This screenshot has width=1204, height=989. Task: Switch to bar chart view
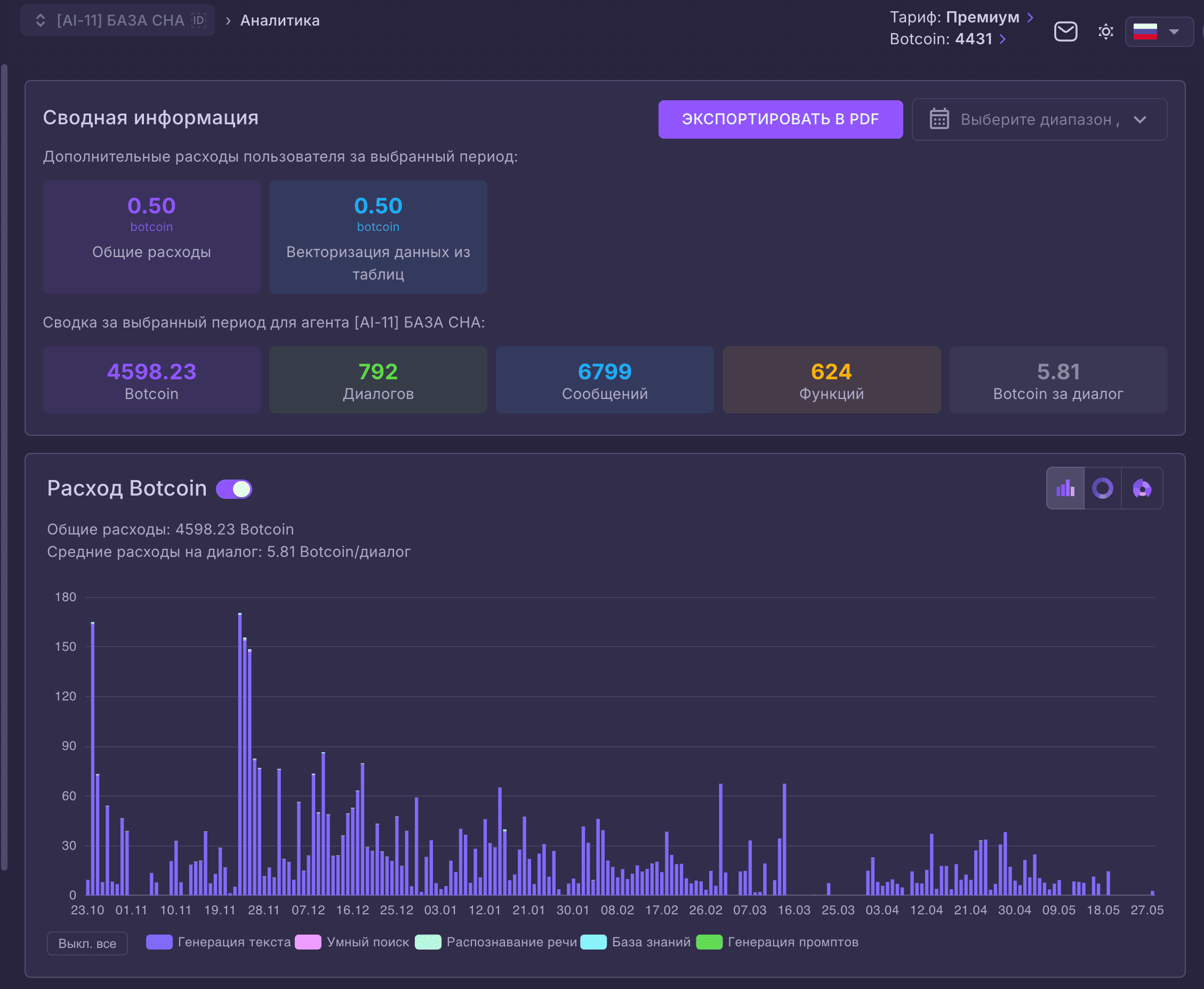coord(1065,488)
